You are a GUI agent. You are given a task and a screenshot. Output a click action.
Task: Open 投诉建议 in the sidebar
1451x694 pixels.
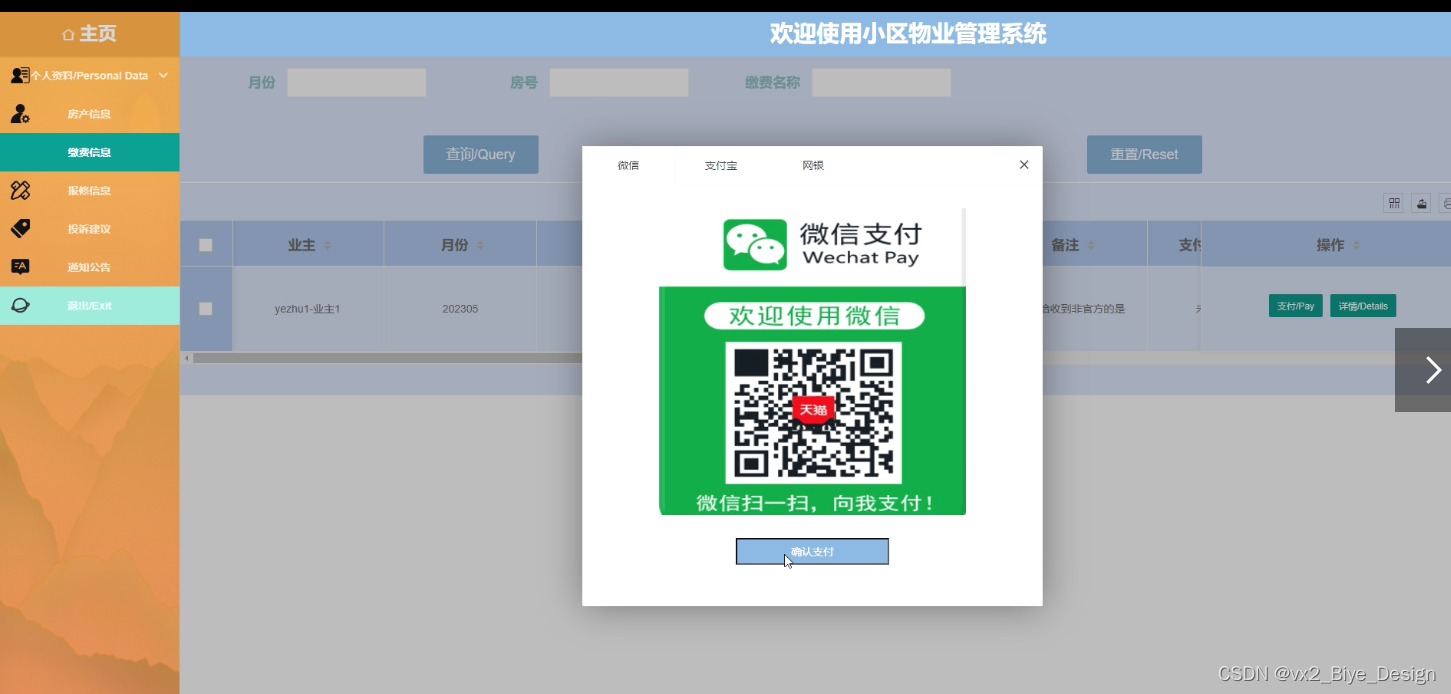click(89, 229)
